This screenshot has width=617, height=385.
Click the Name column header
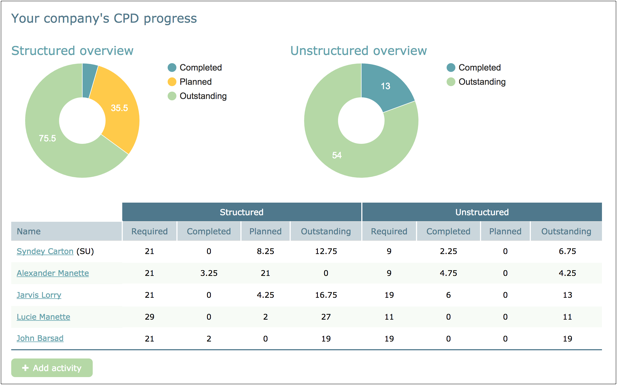[66, 231]
